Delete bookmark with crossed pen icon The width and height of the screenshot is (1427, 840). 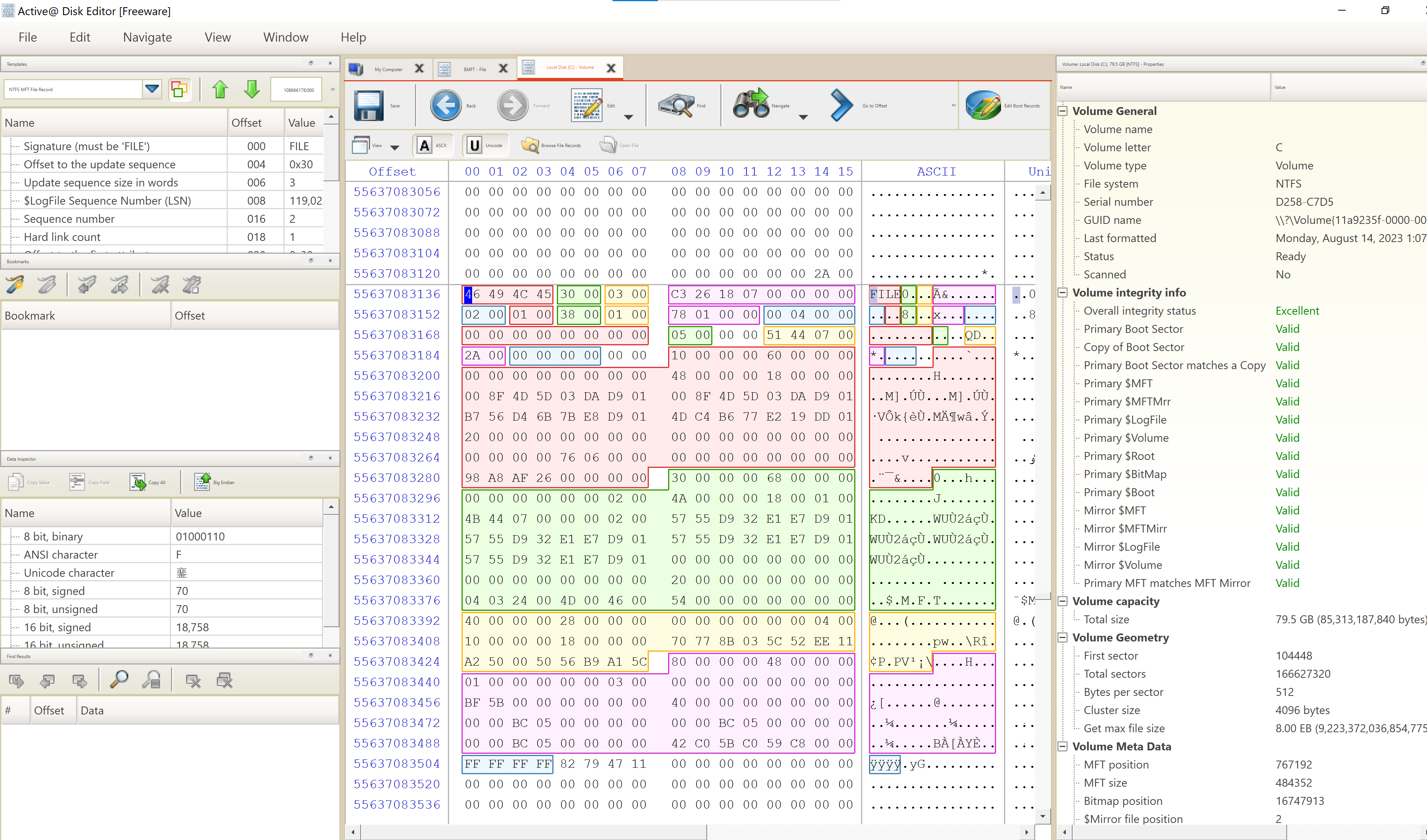pos(160,284)
